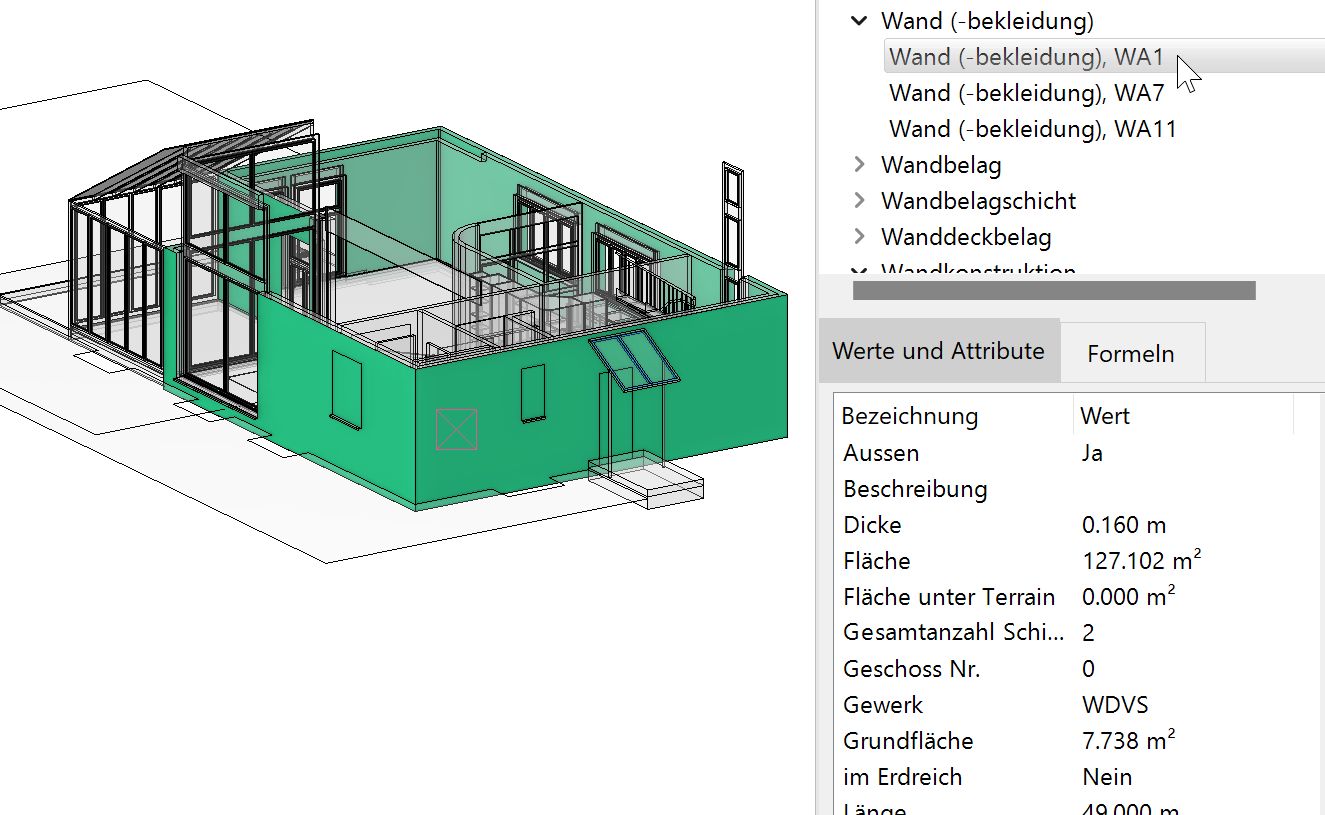The image size is (1325, 815).
Task: Select the Dicke attribute row
Action: 1076,525
